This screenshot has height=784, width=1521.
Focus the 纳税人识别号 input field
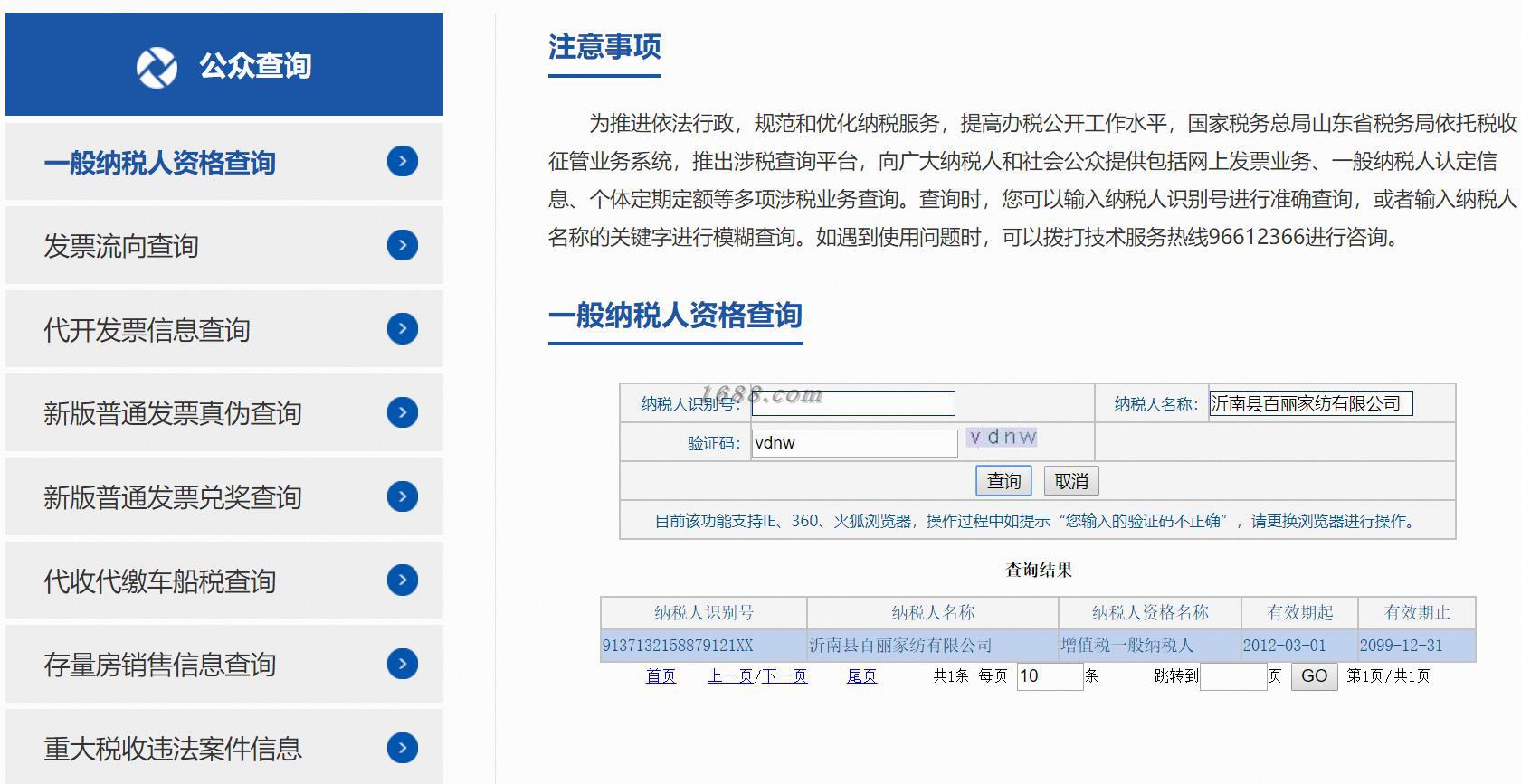[x=853, y=403]
